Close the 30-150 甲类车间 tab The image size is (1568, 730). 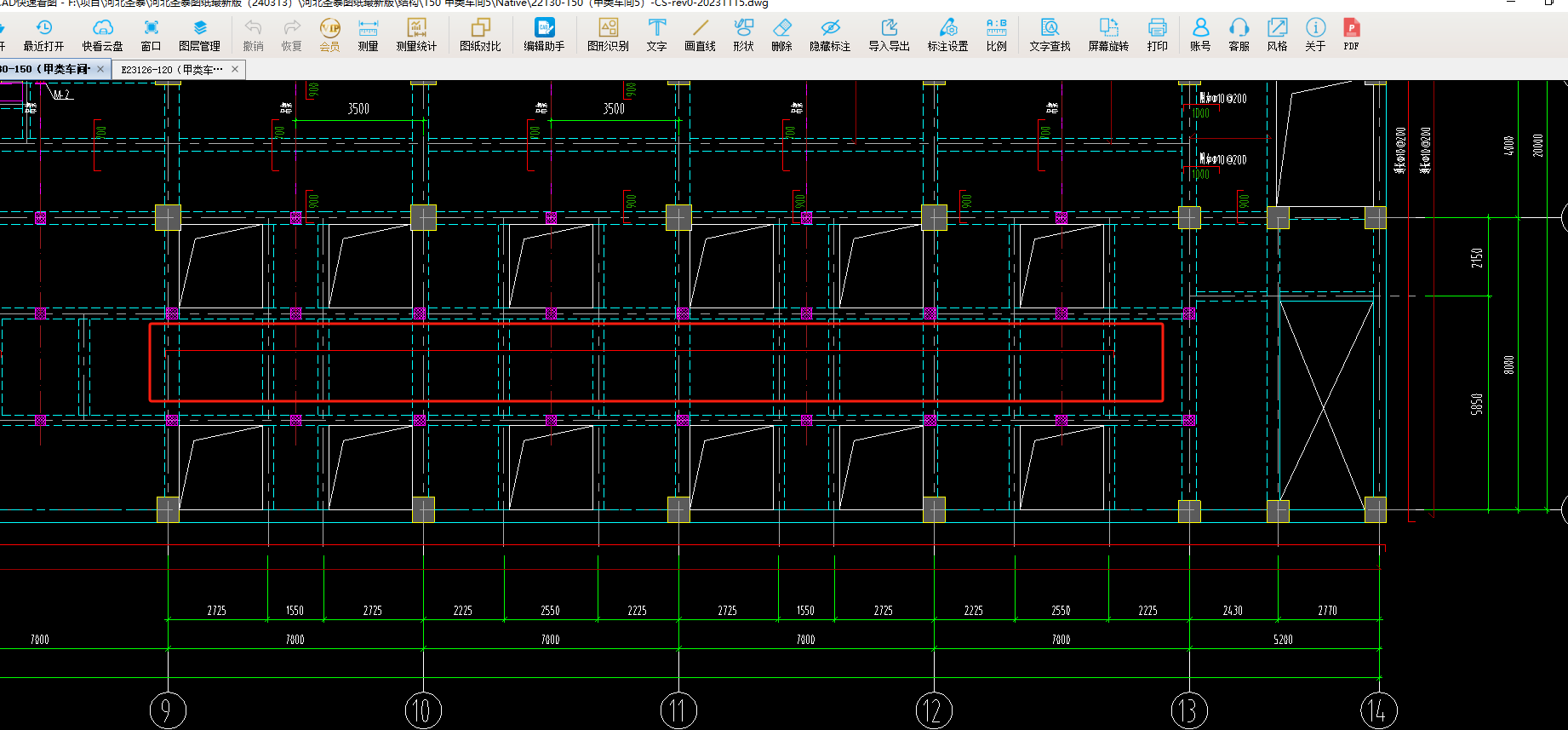(x=100, y=69)
